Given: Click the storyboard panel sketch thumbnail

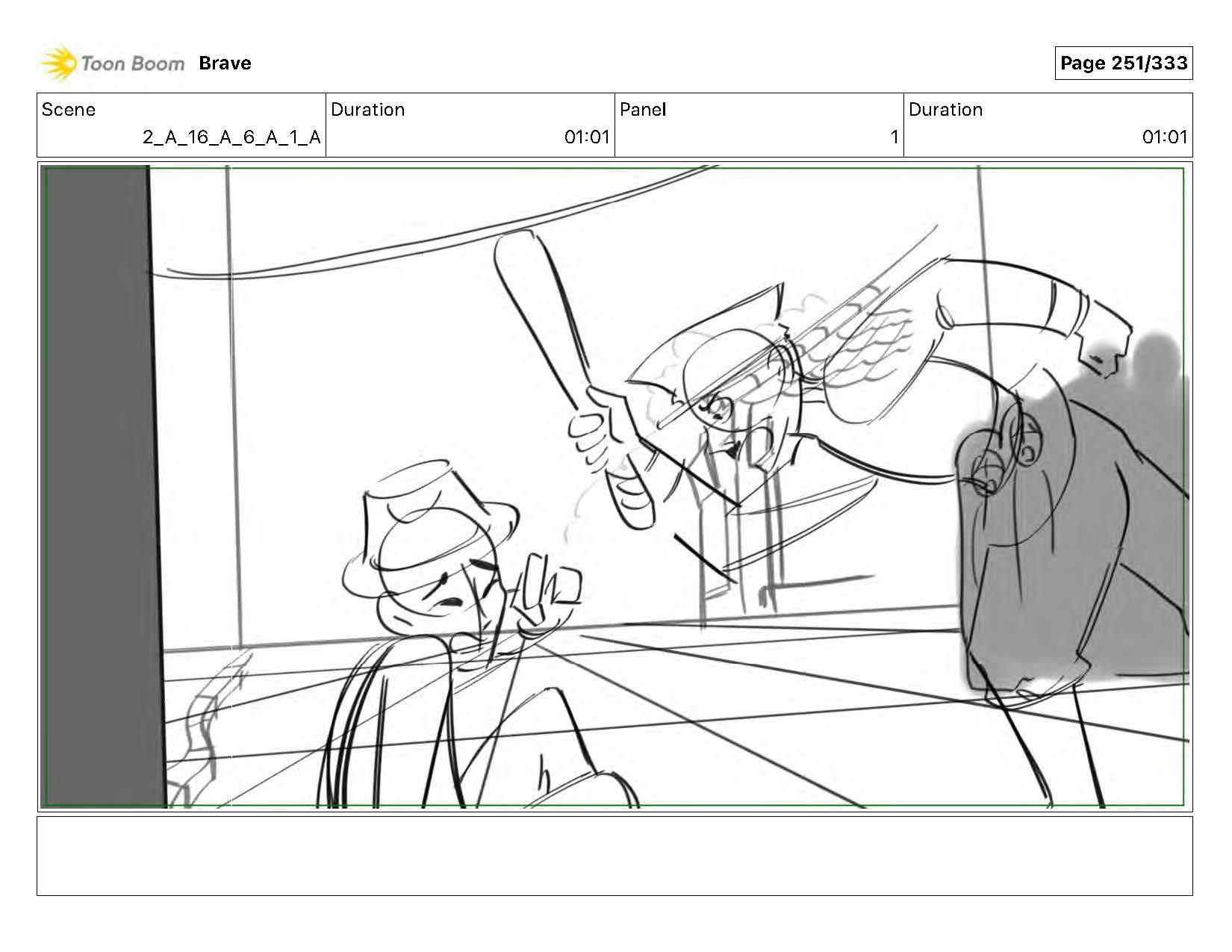Looking at the screenshot, I should coord(615,487).
